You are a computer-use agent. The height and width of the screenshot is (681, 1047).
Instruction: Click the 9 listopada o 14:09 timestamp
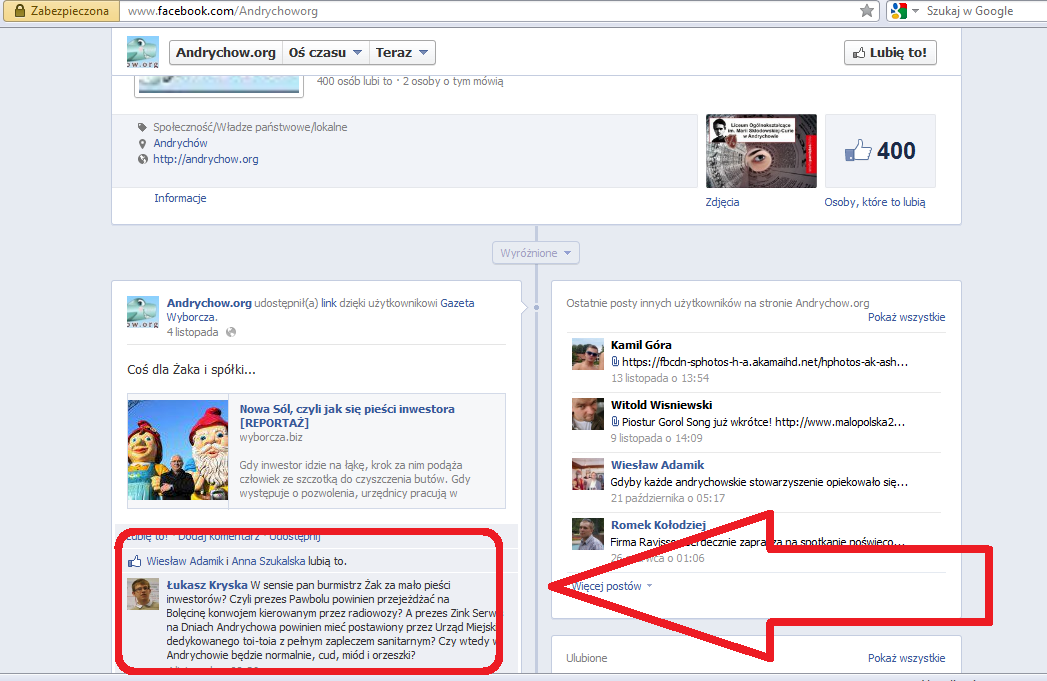(x=656, y=438)
